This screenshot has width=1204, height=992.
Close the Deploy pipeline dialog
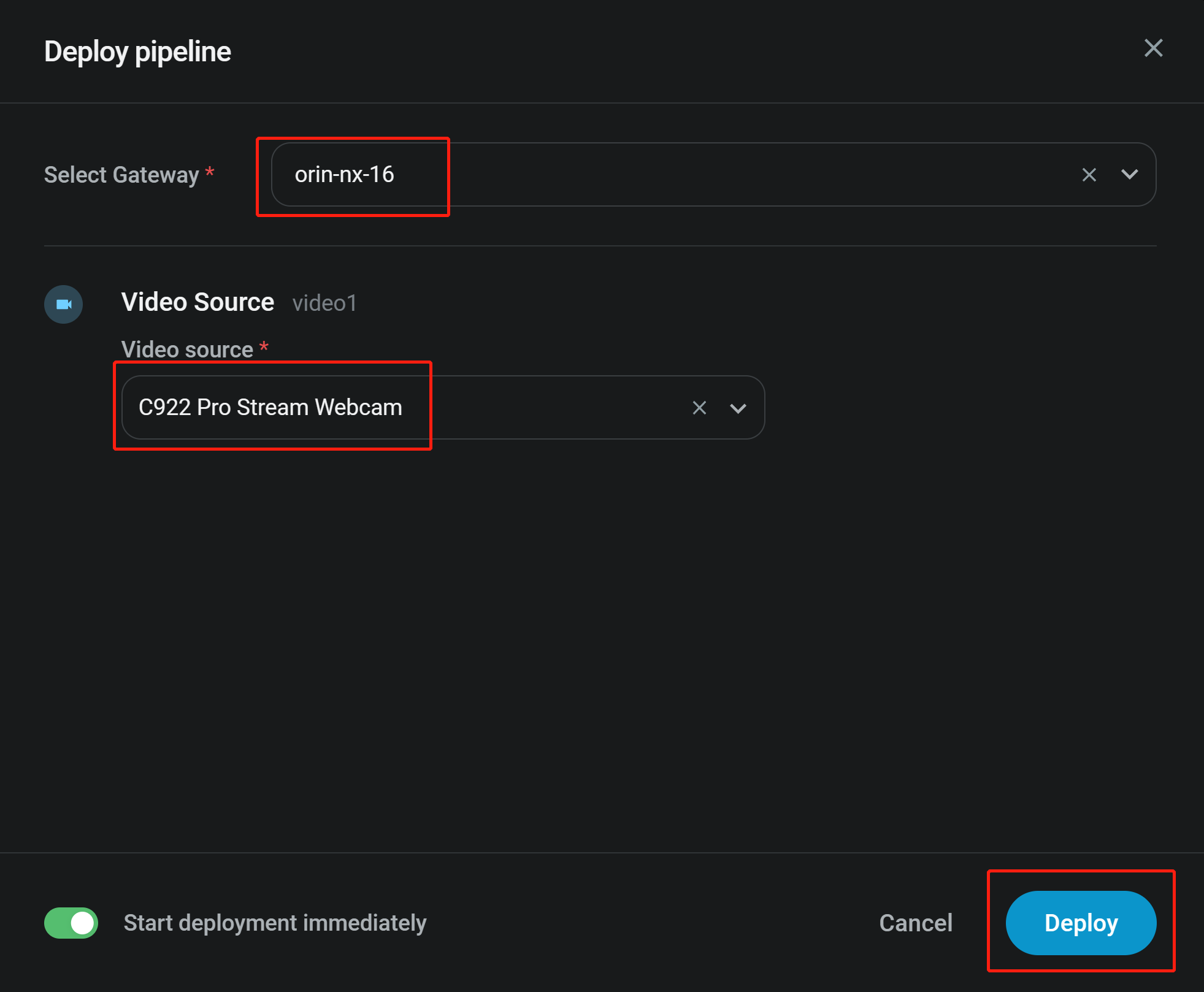(x=1153, y=48)
